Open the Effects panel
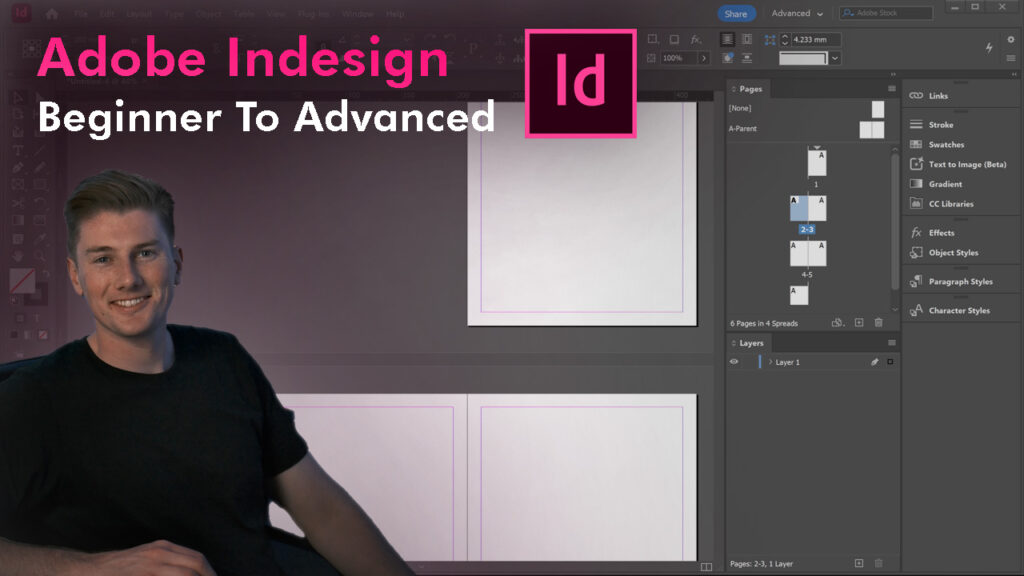Image resolution: width=1024 pixels, height=576 pixels. [941, 233]
